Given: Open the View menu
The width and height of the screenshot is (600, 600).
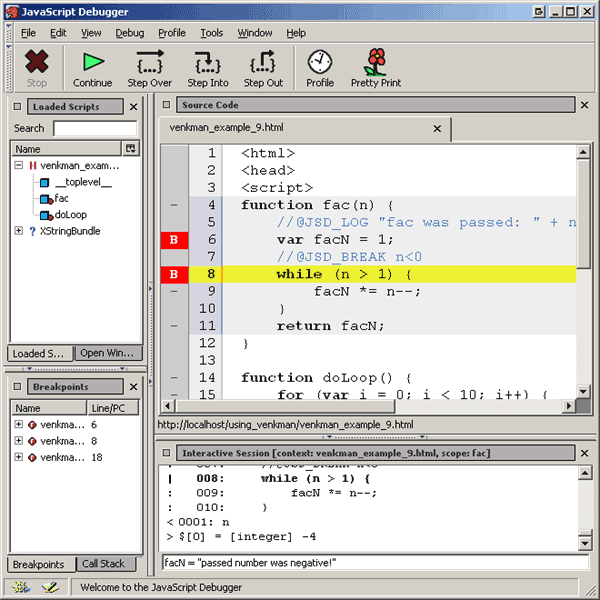Looking at the screenshot, I should (x=91, y=33).
